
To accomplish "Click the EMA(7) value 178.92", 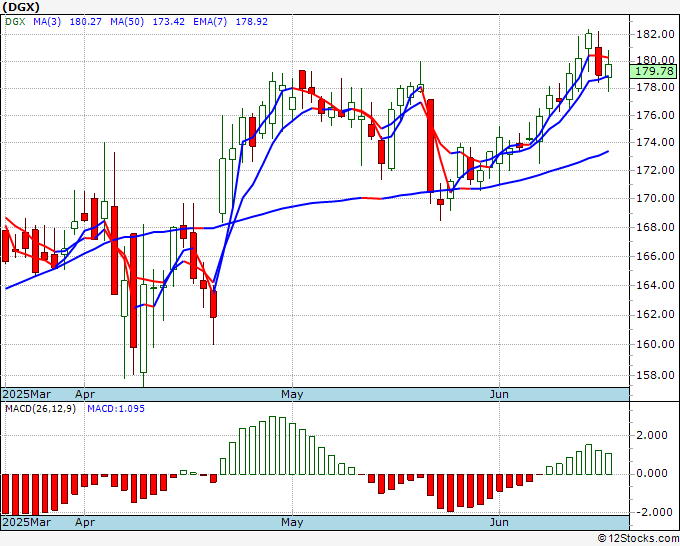I will point(252,22).
